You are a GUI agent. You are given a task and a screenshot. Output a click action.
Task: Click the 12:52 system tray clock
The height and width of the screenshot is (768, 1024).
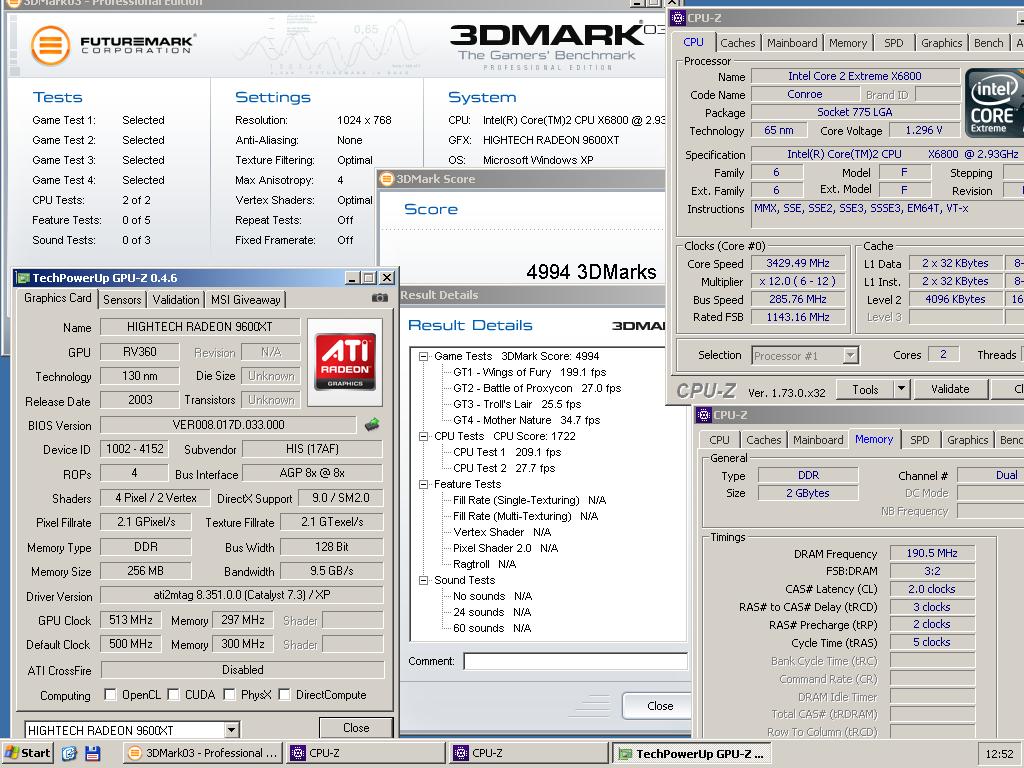999,754
